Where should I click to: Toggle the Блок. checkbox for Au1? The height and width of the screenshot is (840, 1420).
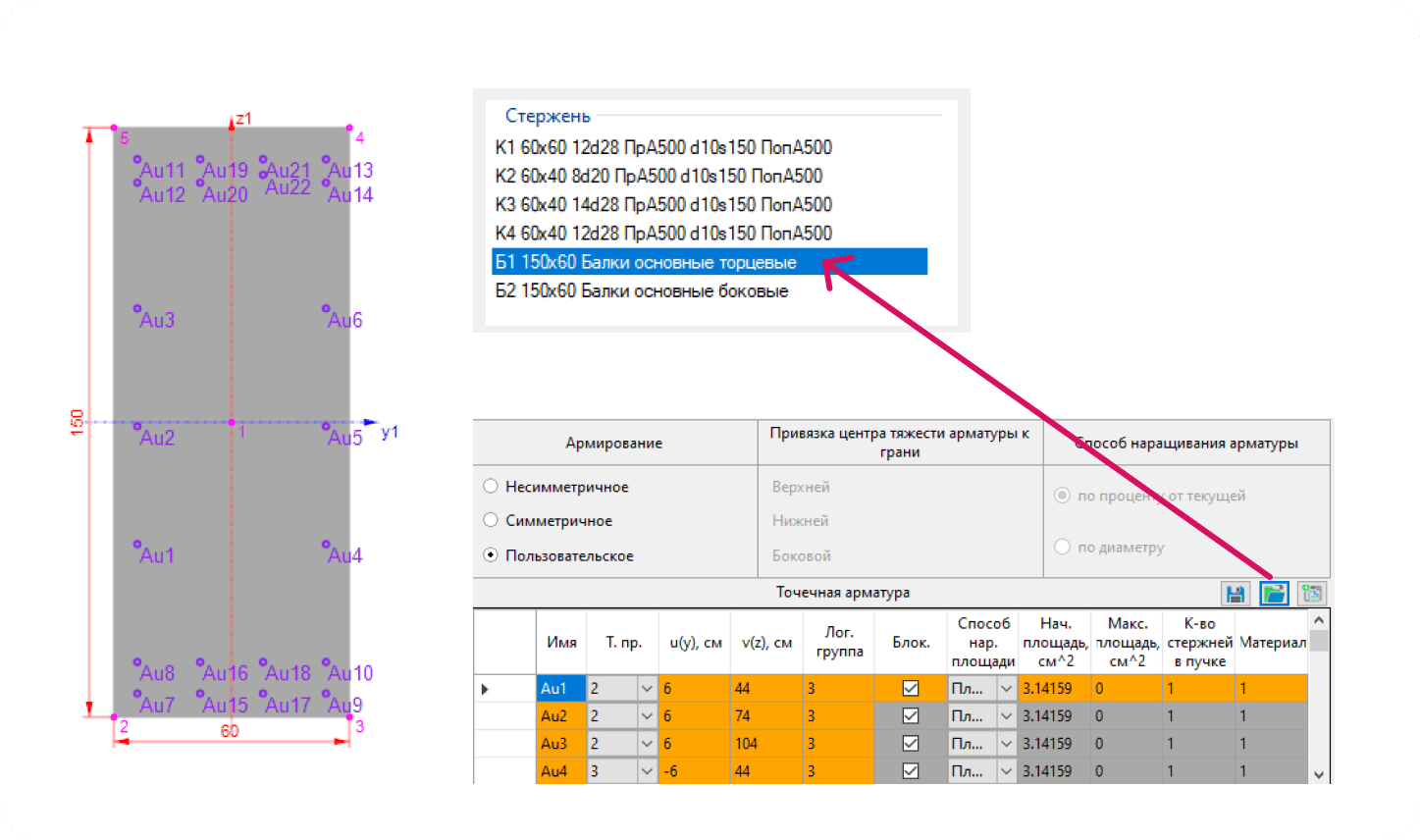click(x=911, y=689)
